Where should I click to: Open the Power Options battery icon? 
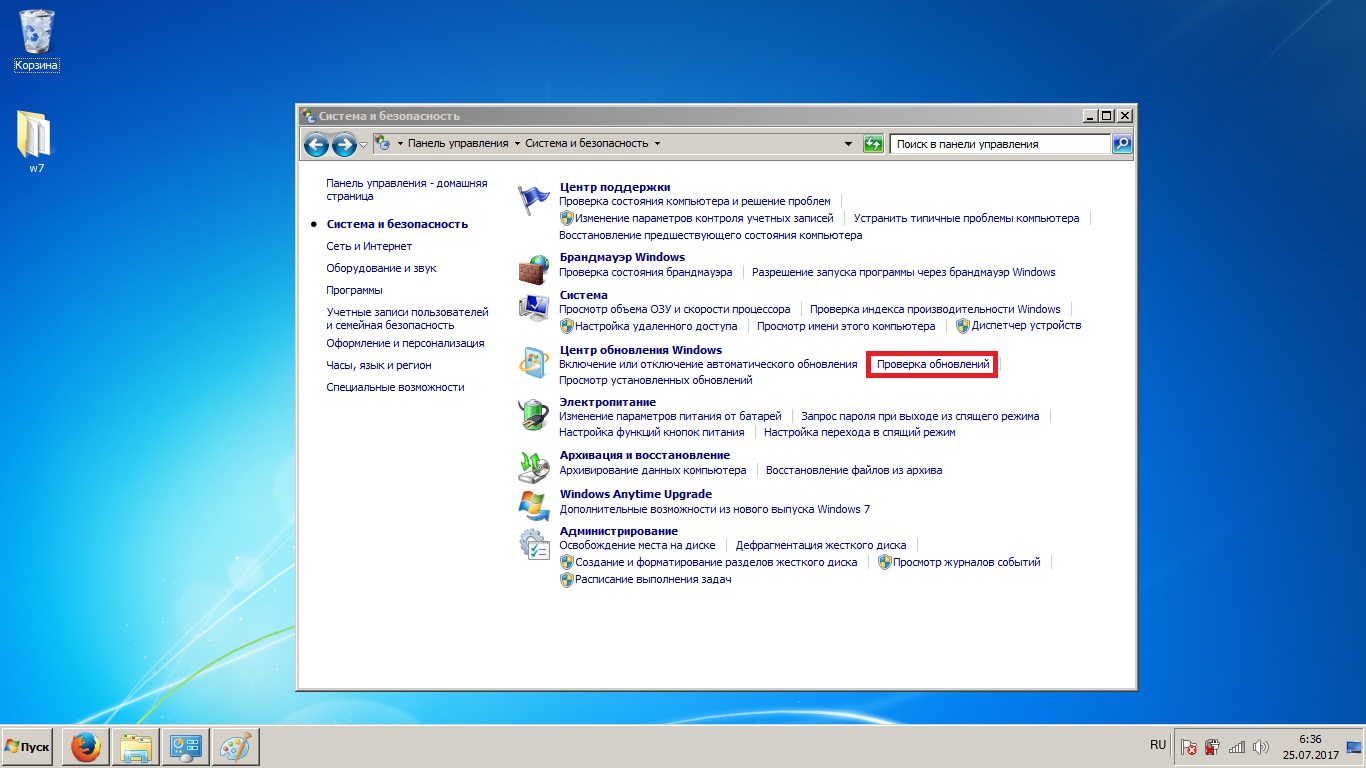534,414
